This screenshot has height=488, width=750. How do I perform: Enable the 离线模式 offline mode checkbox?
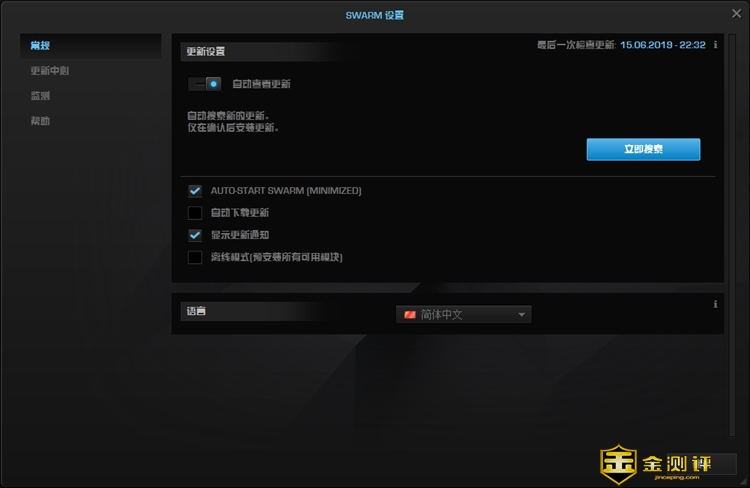tap(195, 257)
